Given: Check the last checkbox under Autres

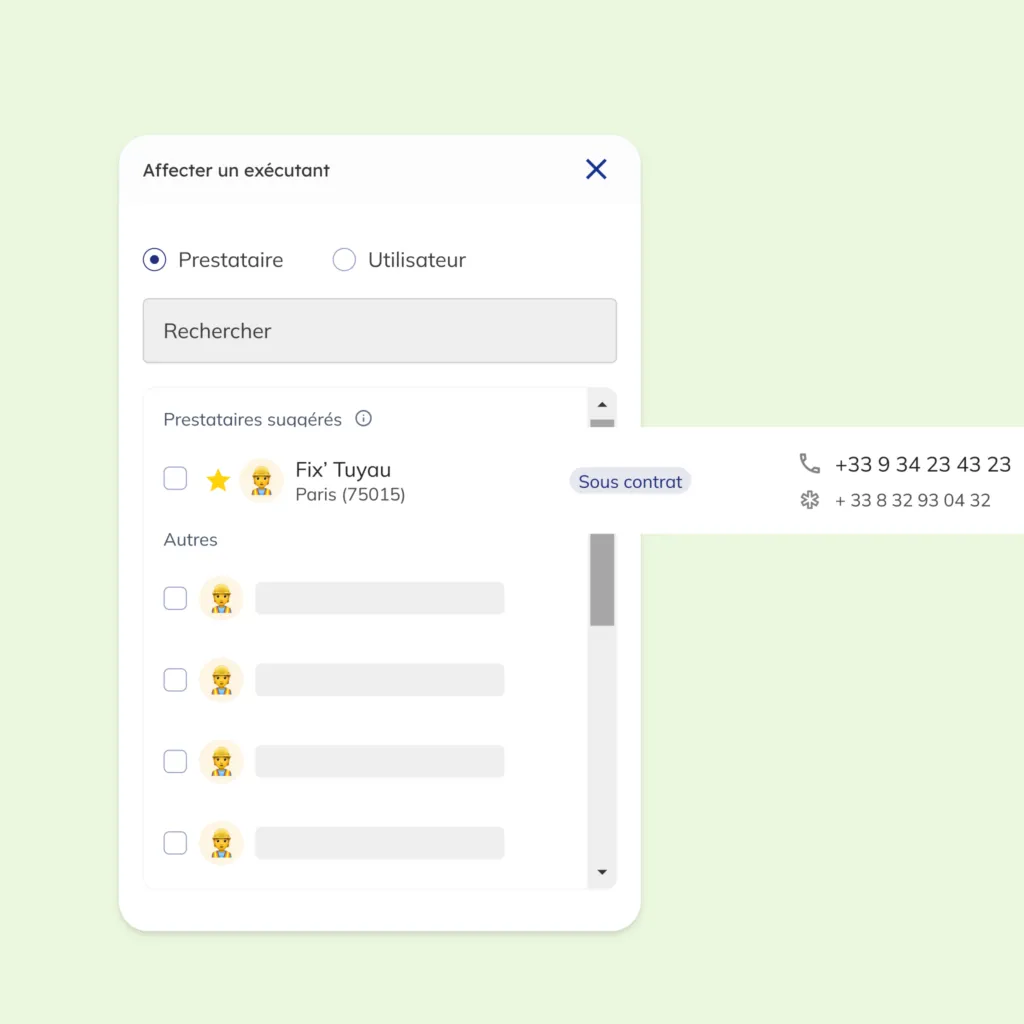Looking at the screenshot, I should coord(175,842).
